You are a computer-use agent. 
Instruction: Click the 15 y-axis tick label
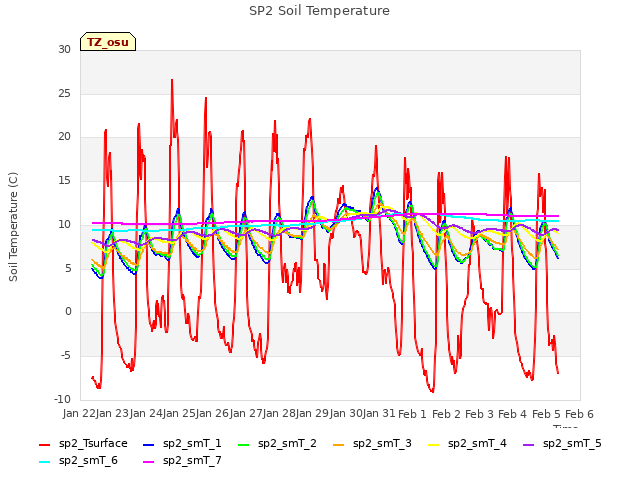coord(64,180)
